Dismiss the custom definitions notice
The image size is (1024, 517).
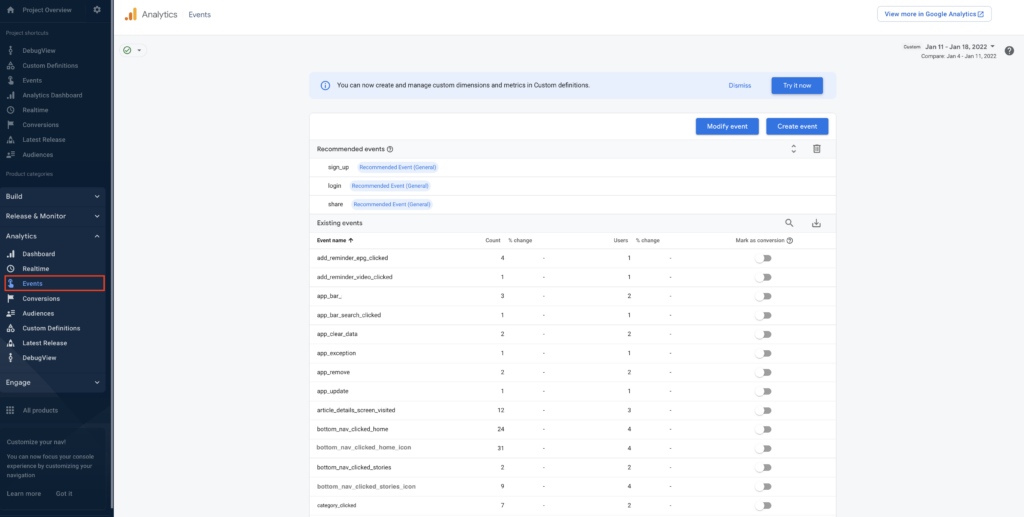pos(739,85)
